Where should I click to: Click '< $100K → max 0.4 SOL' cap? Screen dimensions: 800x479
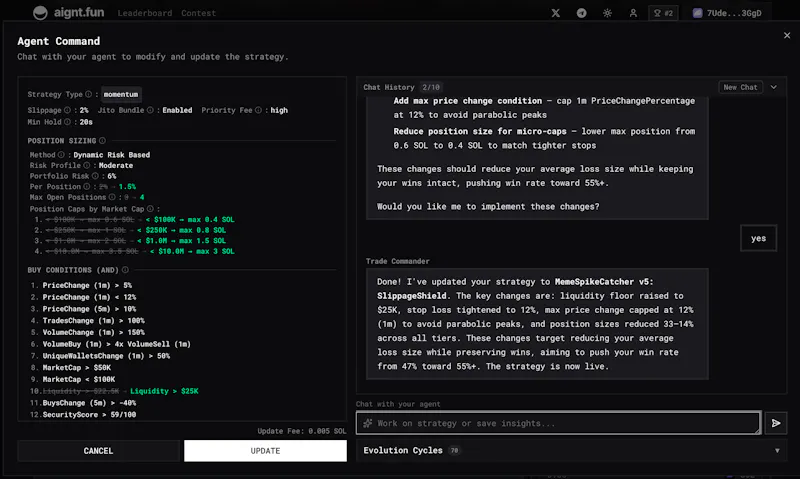coord(190,220)
